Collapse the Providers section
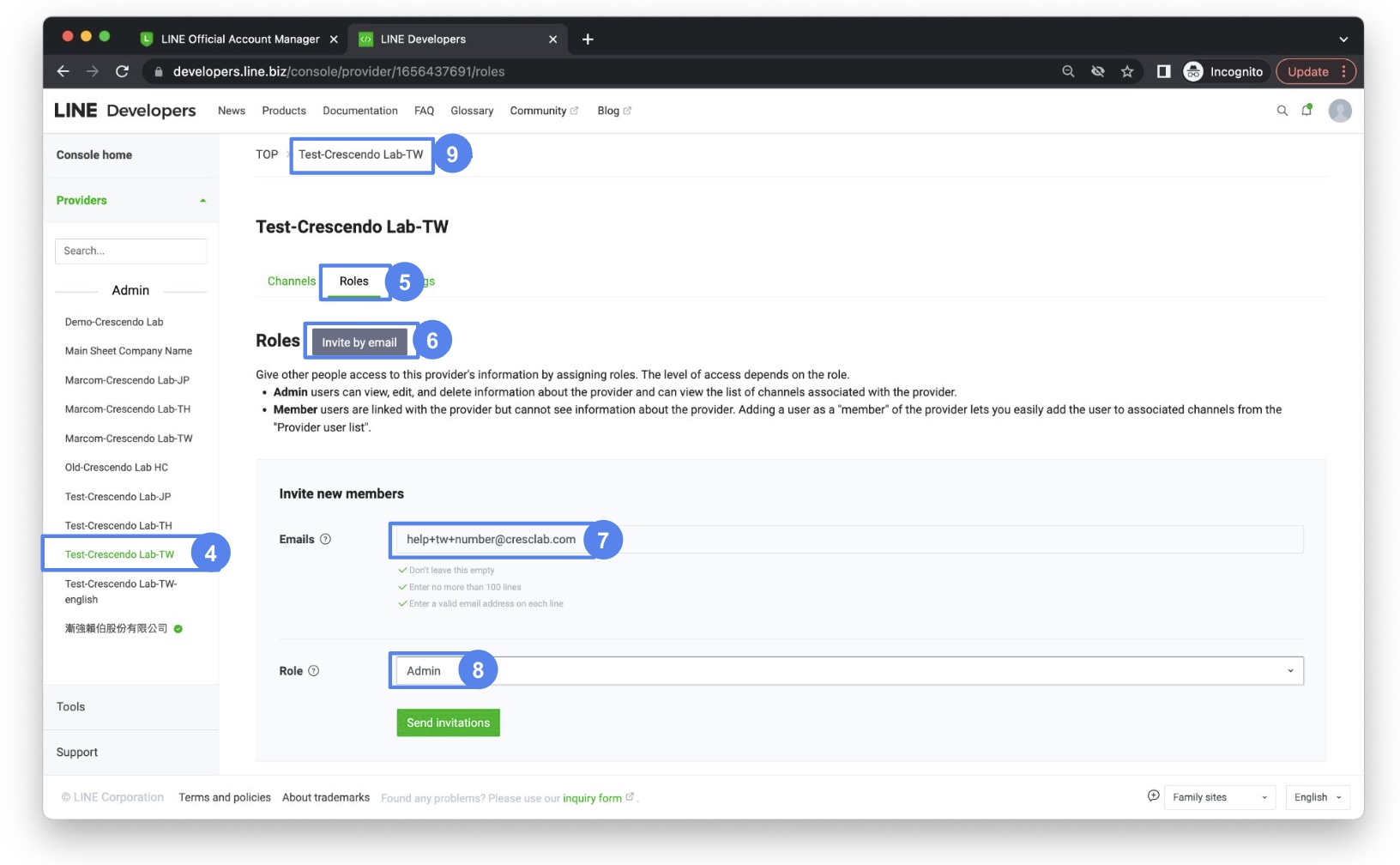 pos(131,201)
